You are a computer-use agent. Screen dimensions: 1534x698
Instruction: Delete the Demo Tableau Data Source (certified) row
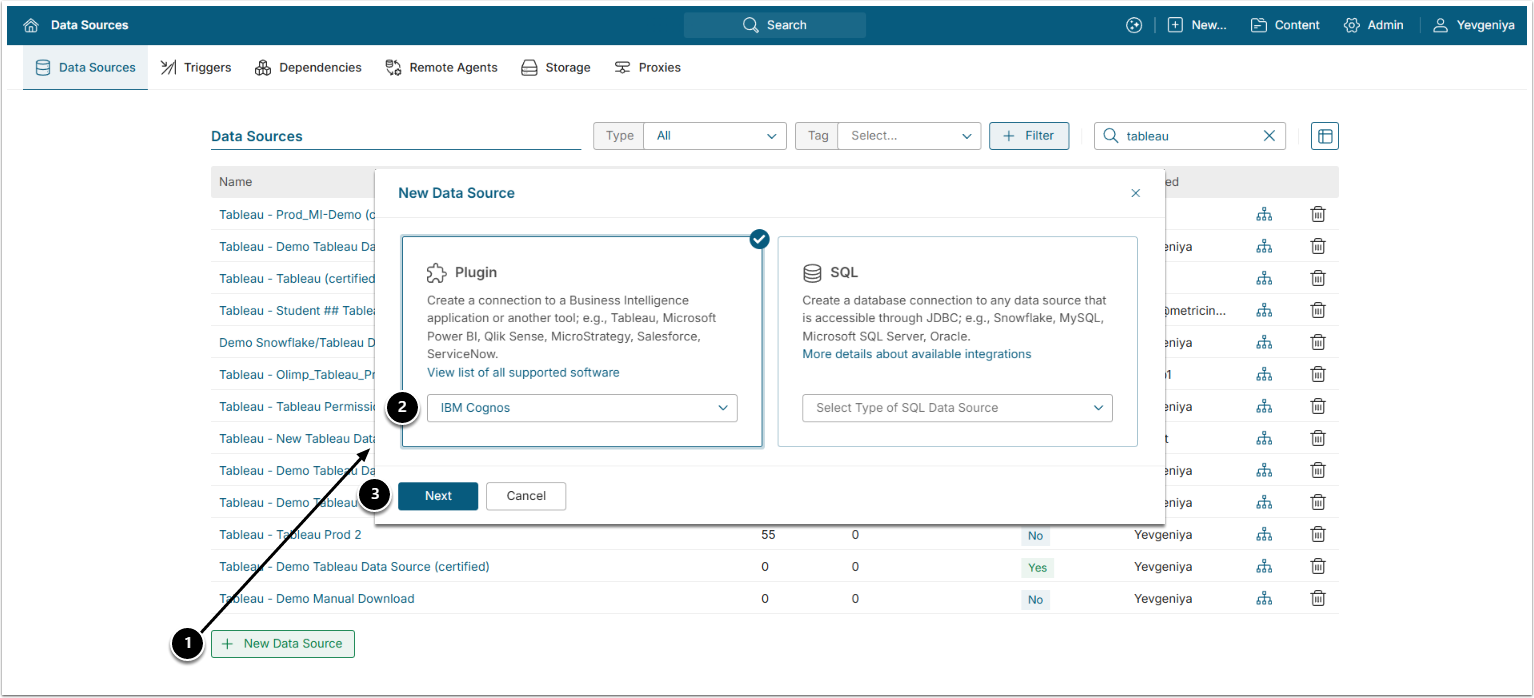click(1318, 567)
